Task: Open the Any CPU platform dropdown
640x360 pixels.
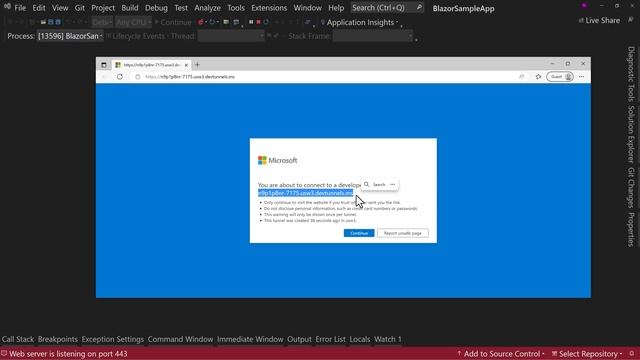Action: (x=133, y=22)
